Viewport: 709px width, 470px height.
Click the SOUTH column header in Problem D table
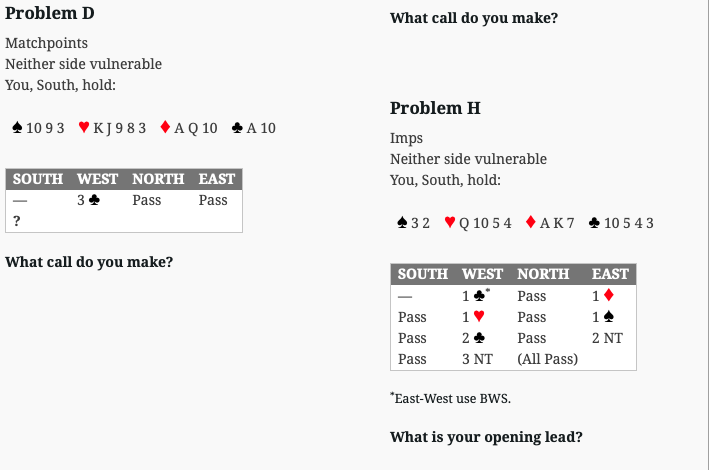click(38, 179)
